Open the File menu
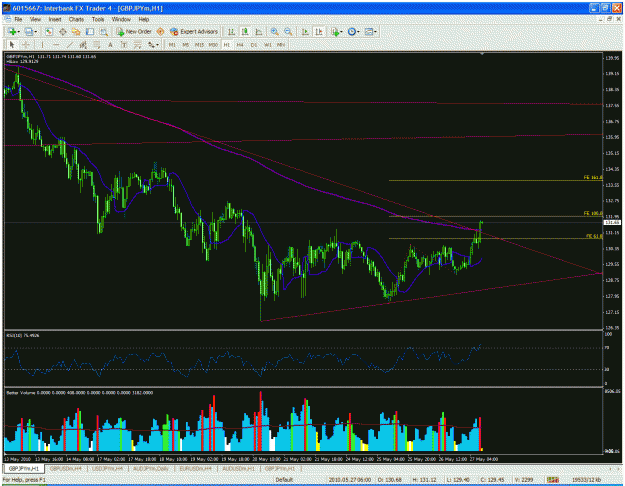This screenshot has width=625, height=486. 18,20
